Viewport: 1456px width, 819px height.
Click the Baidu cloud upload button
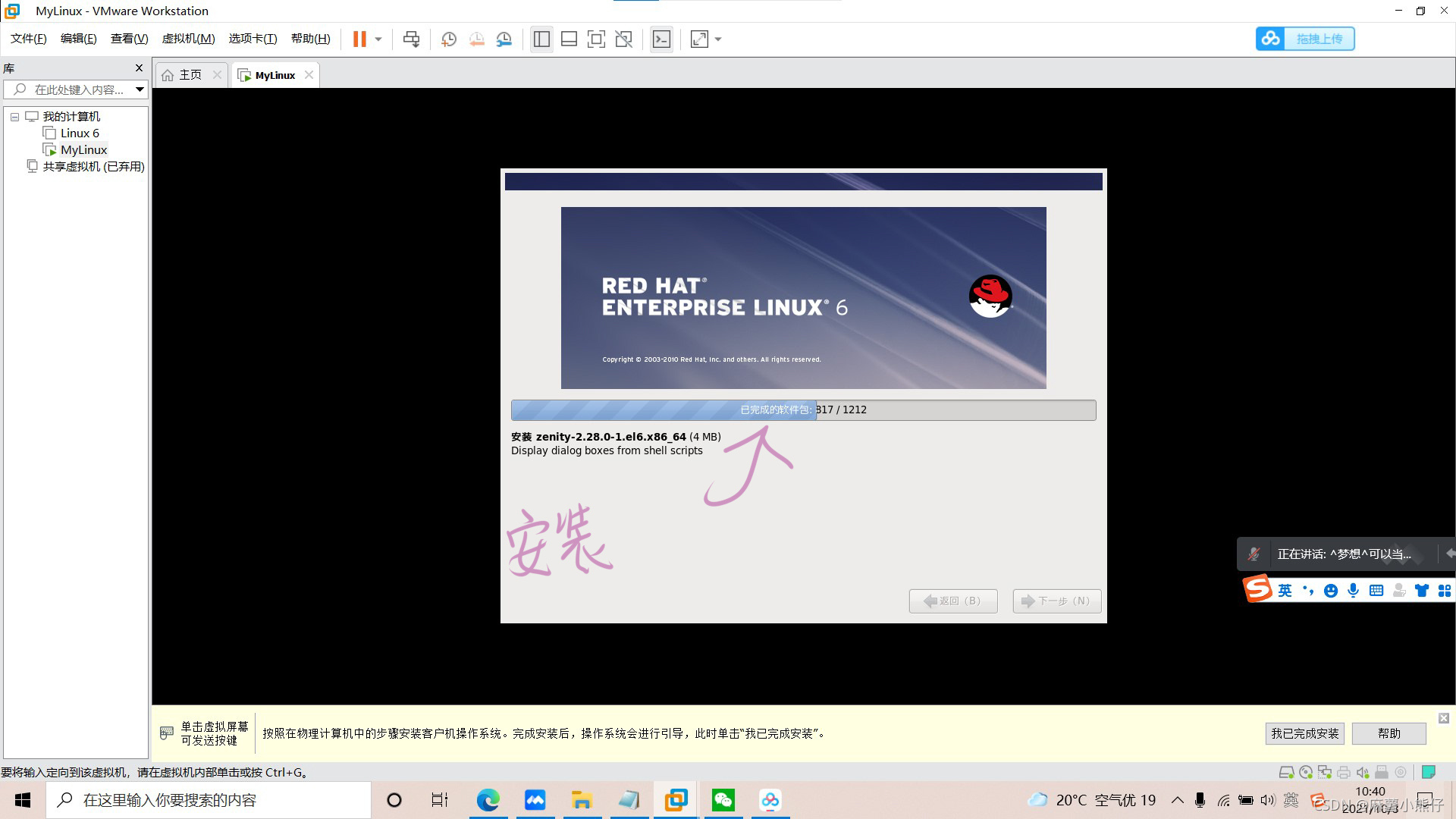click(x=1305, y=39)
